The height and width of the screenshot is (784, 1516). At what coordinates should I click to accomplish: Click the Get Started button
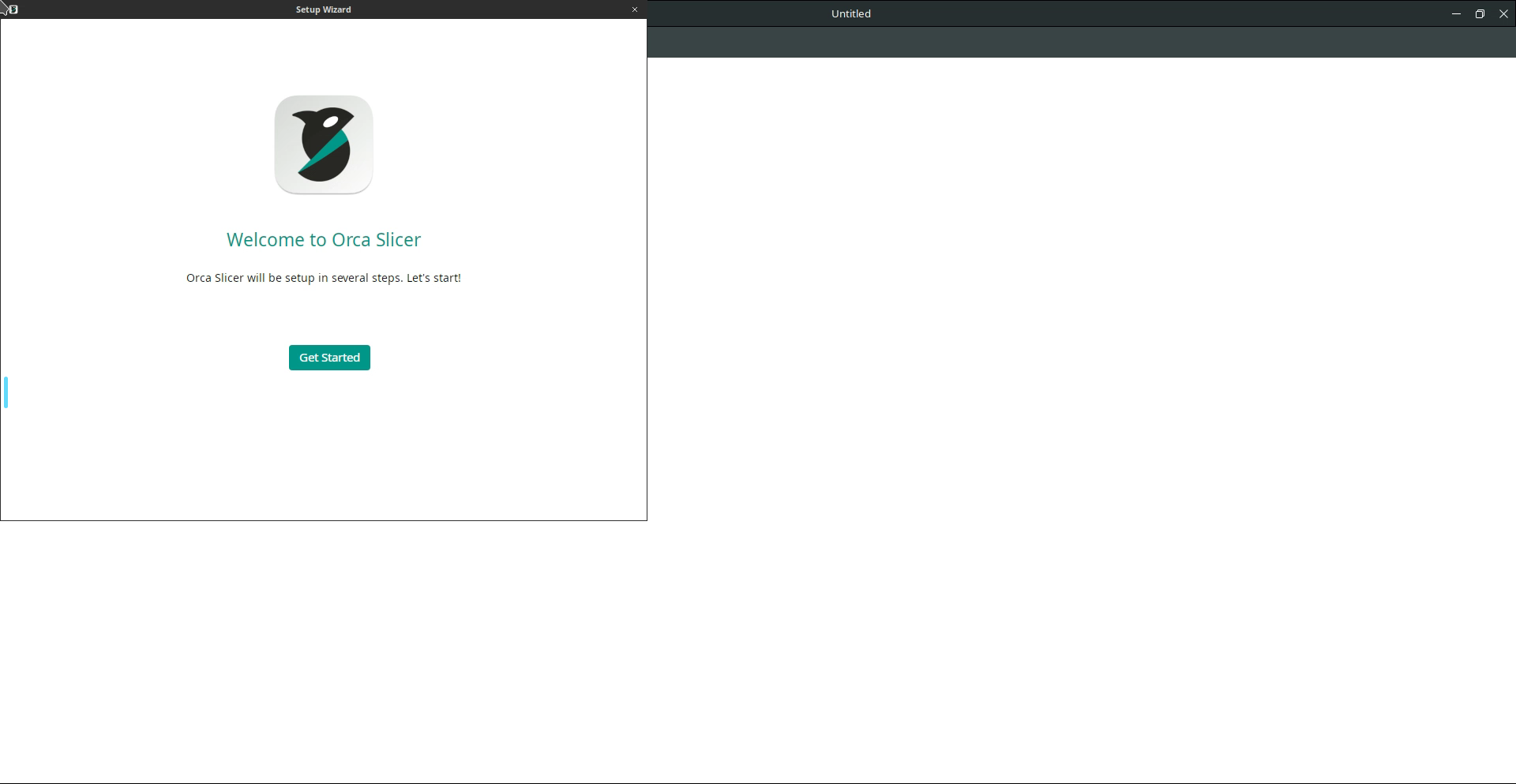tap(329, 358)
